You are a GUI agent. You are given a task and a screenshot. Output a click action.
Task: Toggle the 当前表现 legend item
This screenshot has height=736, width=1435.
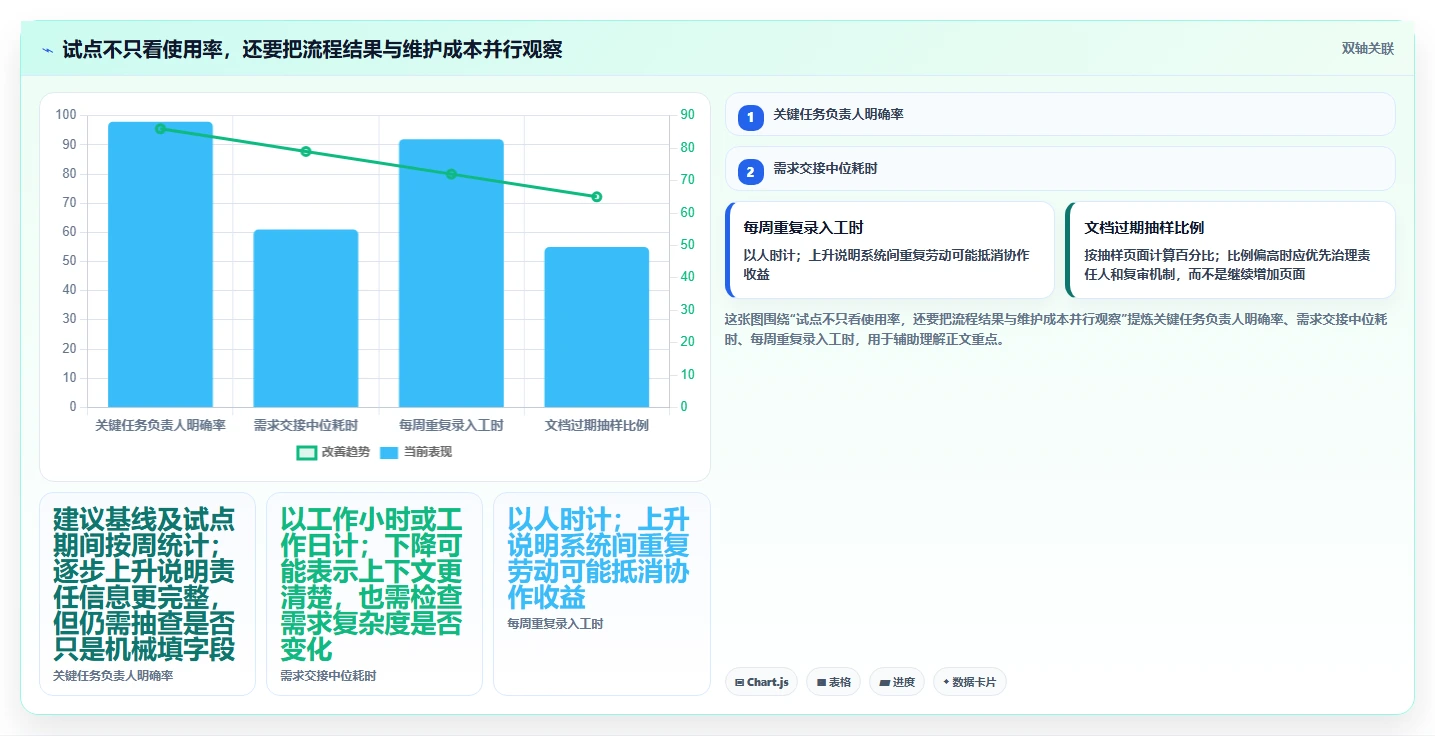(416, 452)
